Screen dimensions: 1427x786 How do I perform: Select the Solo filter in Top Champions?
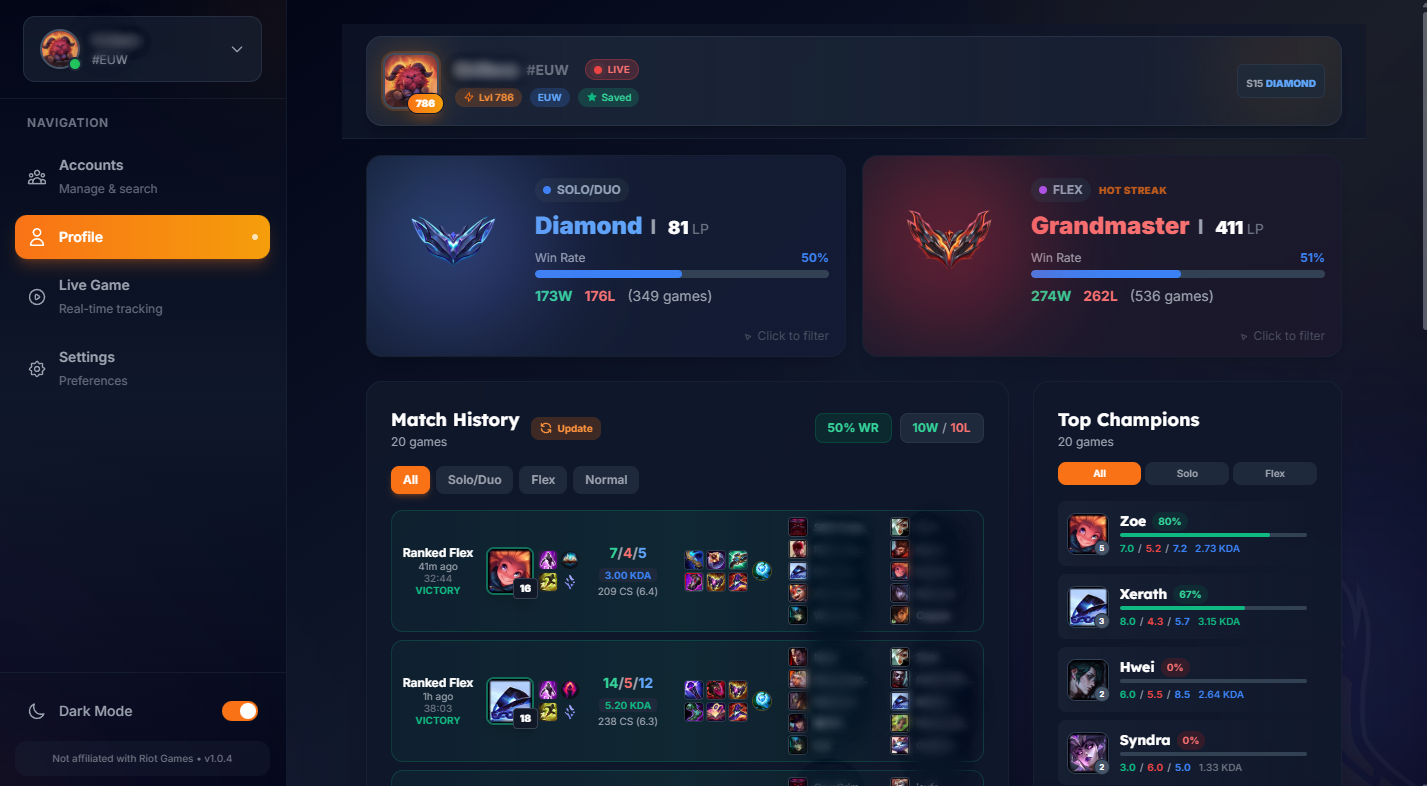1187,474
